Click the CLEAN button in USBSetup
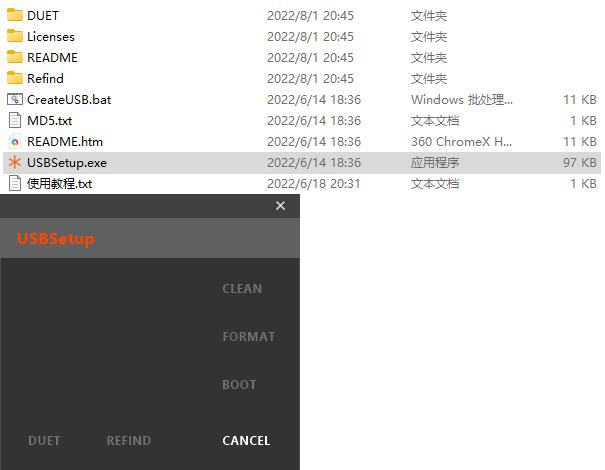605x470 pixels. click(242, 289)
